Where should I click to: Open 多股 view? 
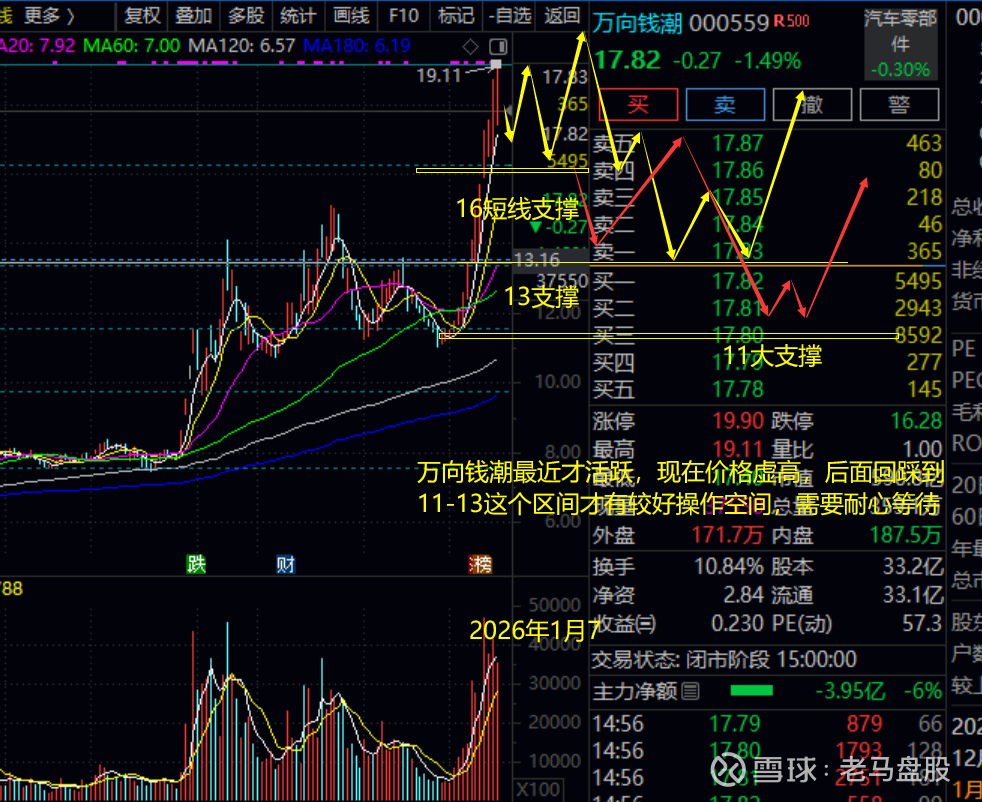tap(246, 15)
